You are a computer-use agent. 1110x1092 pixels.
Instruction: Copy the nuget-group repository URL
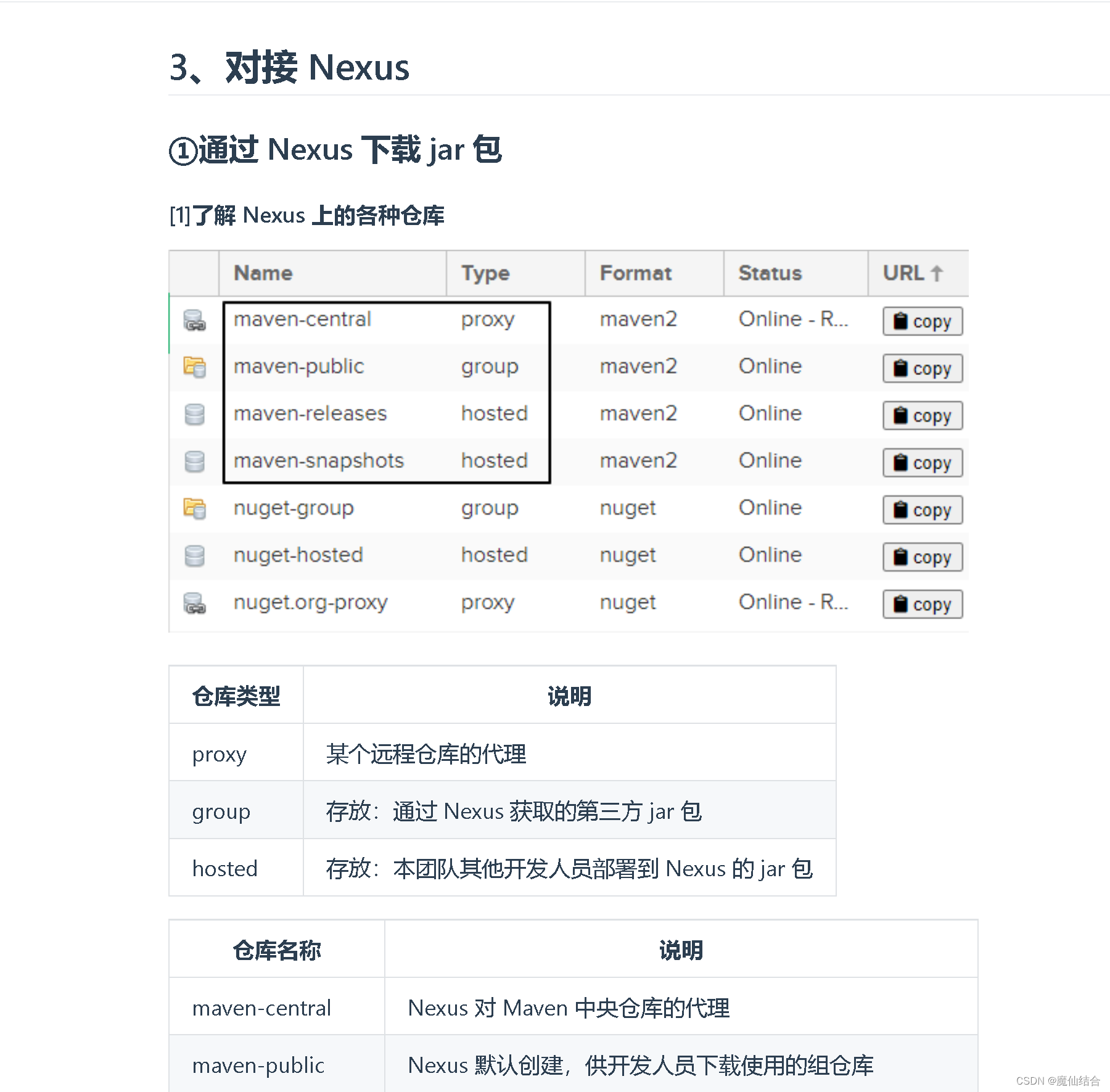click(x=923, y=510)
